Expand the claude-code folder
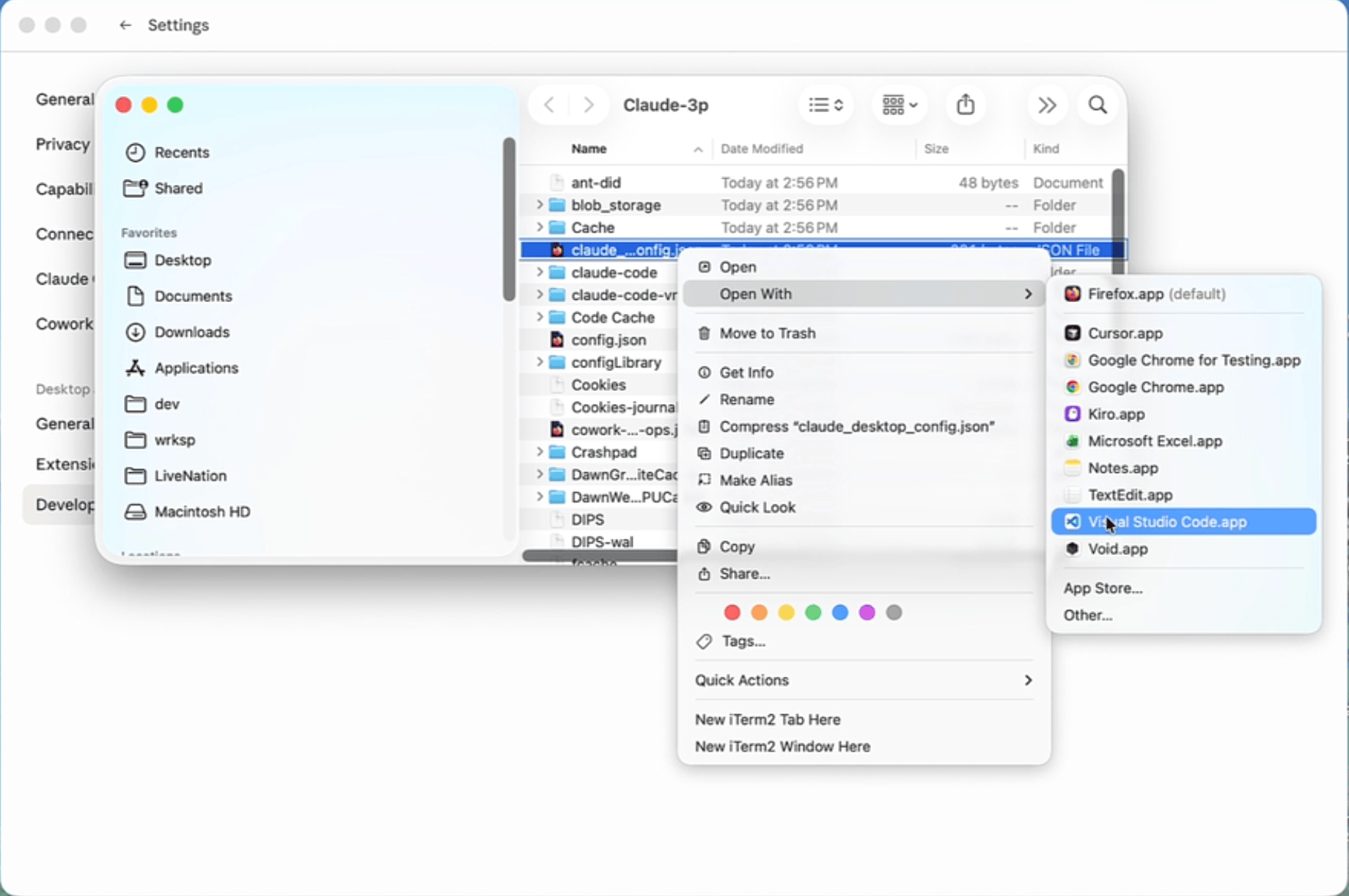Viewport: 1349px width, 896px height. pos(540,273)
